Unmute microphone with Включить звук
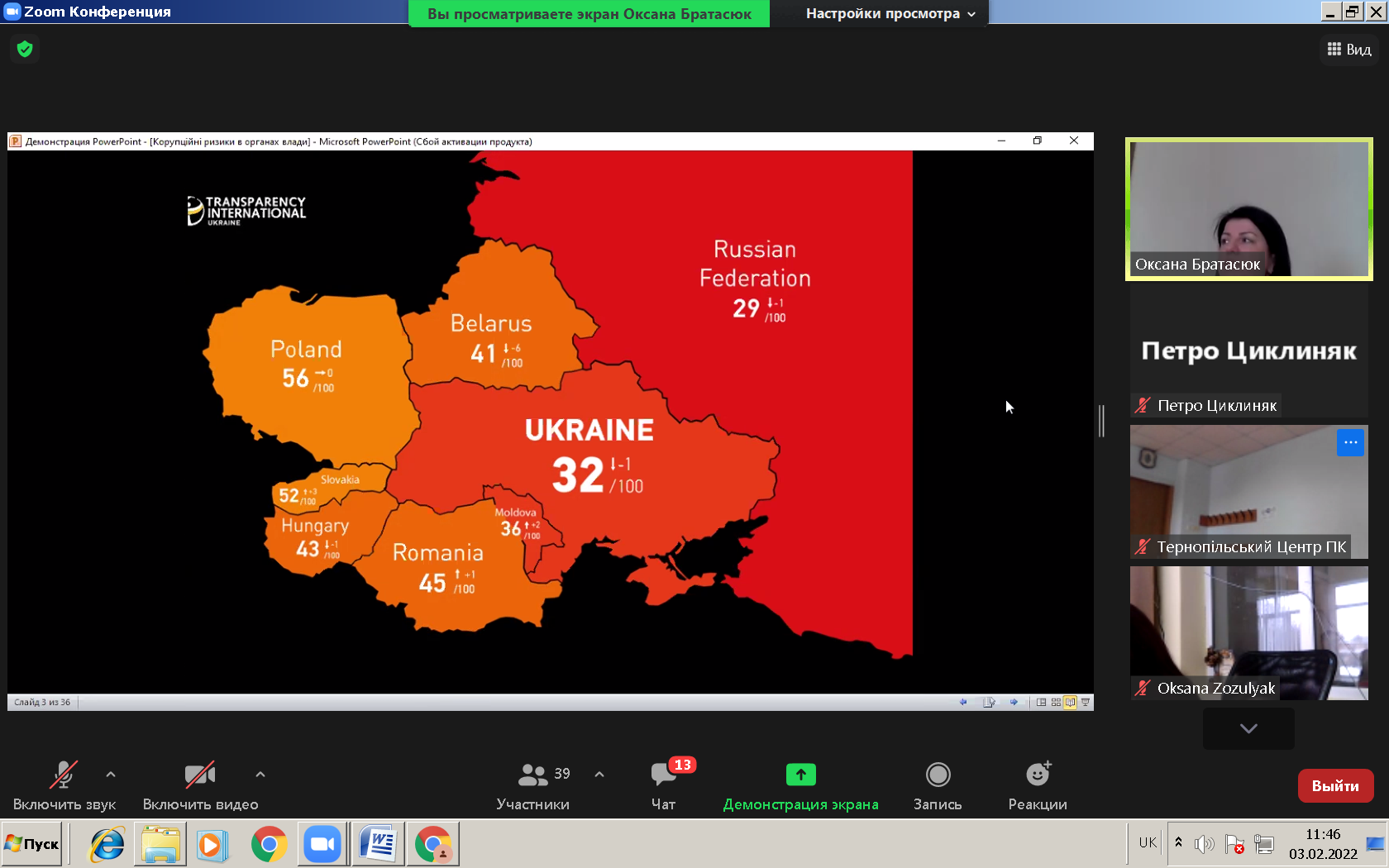 (x=64, y=785)
